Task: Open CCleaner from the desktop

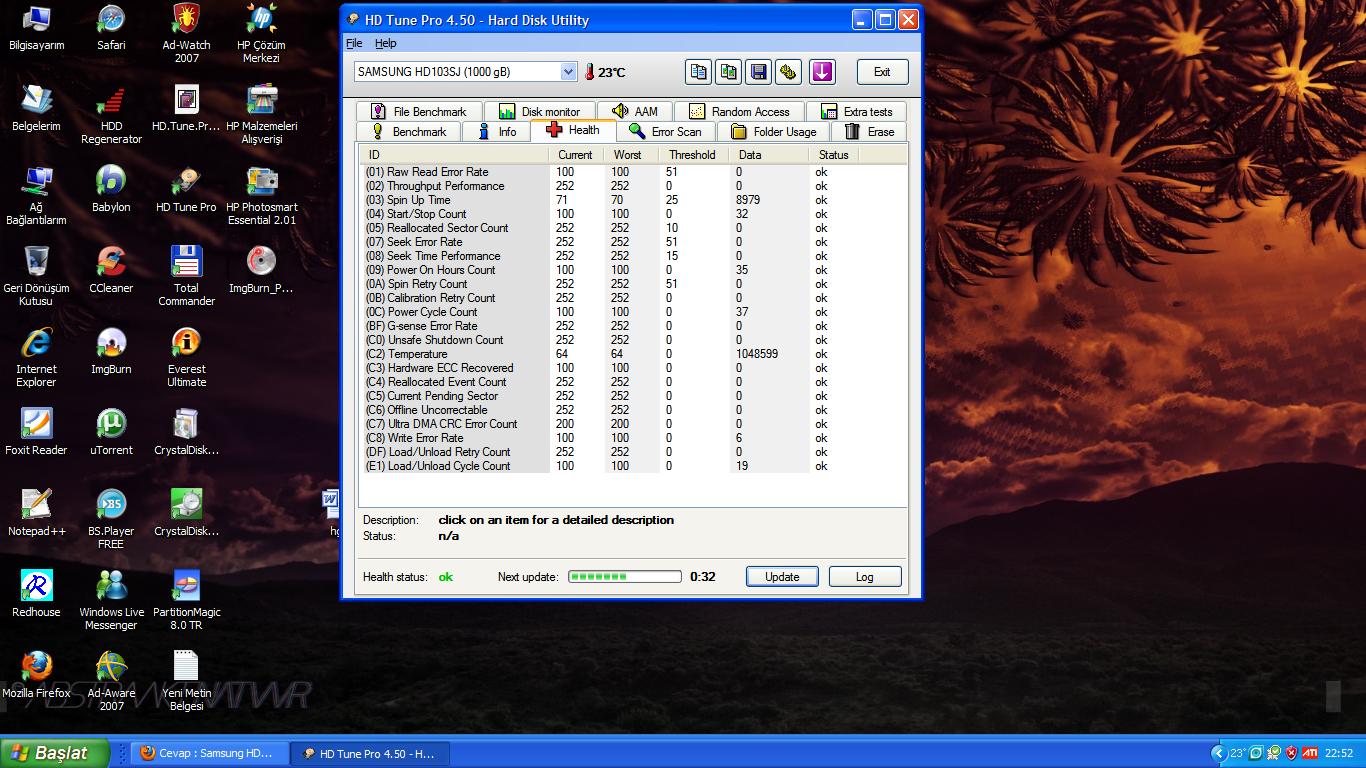Action: (x=111, y=270)
